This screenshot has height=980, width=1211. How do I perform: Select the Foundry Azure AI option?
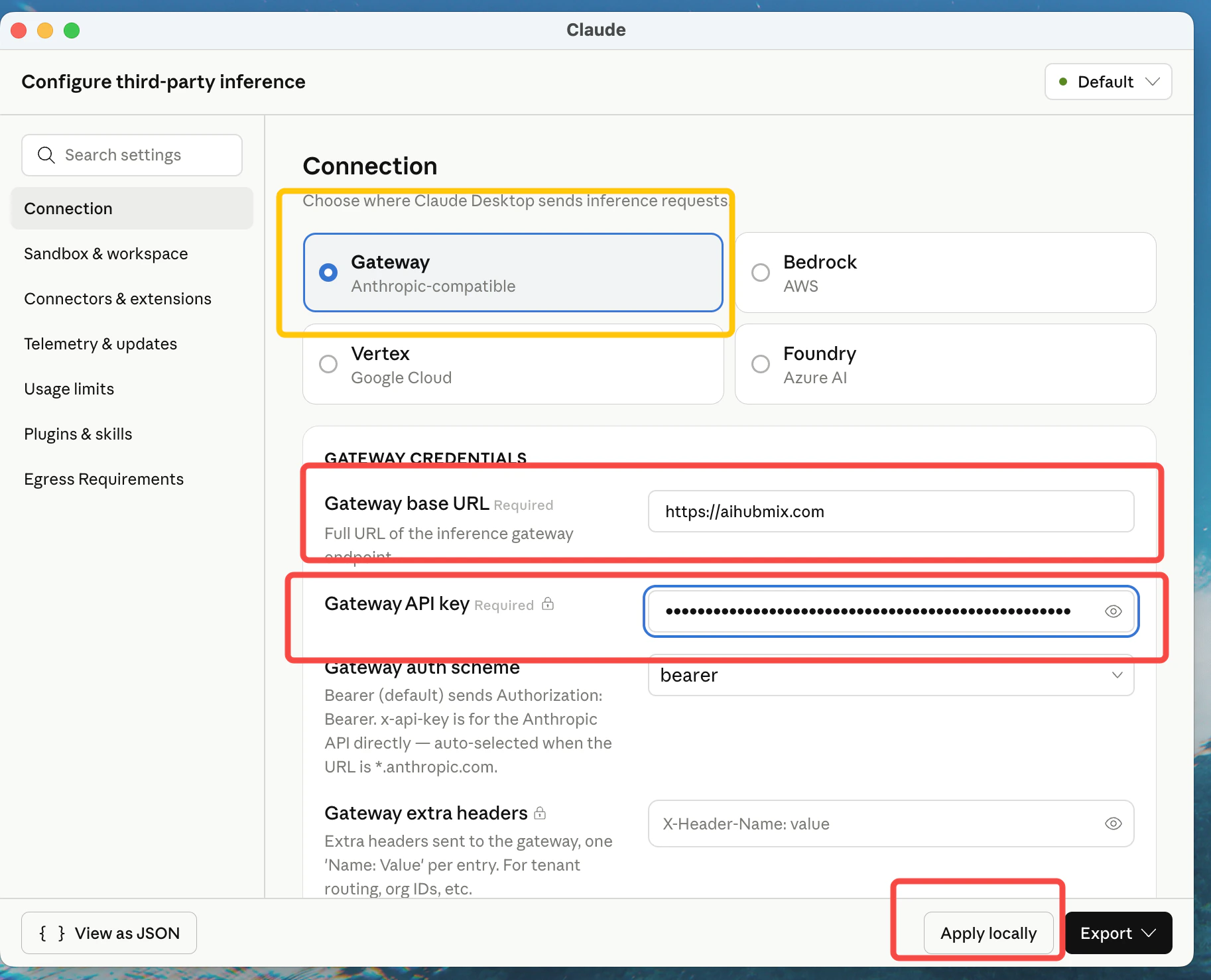pyautogui.click(x=945, y=364)
